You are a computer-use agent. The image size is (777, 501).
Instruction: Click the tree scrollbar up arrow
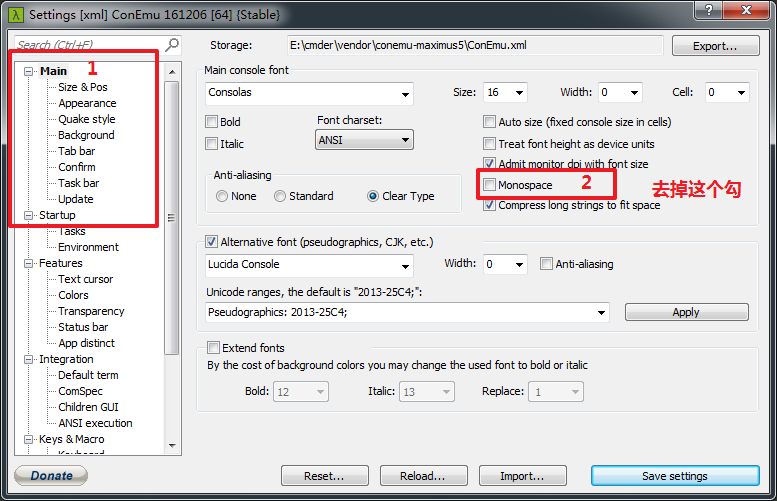[x=172, y=72]
